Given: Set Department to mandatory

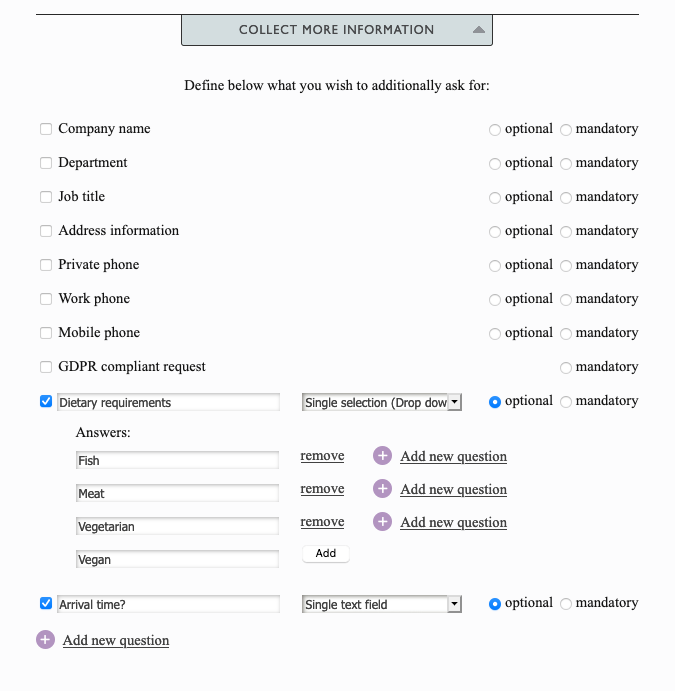Looking at the screenshot, I should tap(566, 164).
